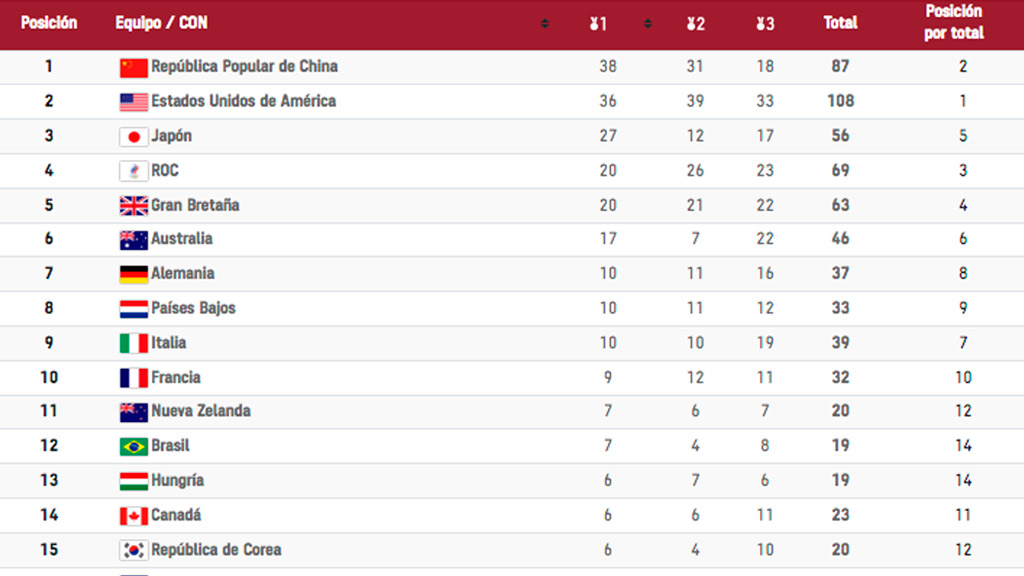Click the China flag icon
Image resolution: width=1024 pixels, height=576 pixels.
[134, 68]
